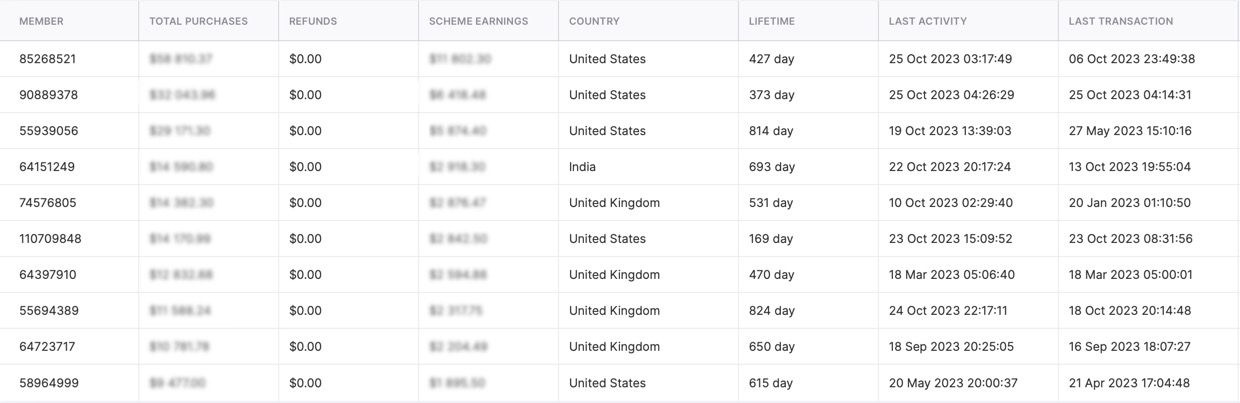Click the Last Activity column header
Viewport: 1240px width, 403px height.
coord(928,21)
